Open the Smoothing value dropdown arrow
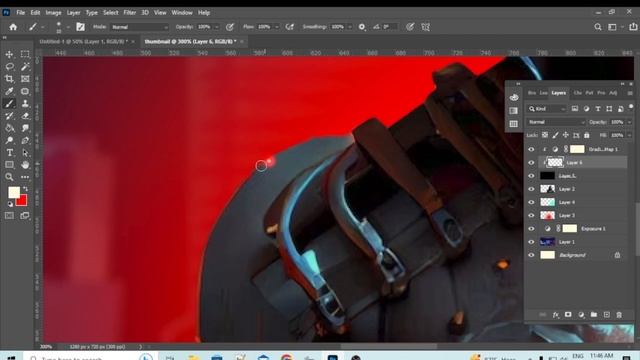Image resolution: width=640 pixels, height=360 pixels. point(350,27)
